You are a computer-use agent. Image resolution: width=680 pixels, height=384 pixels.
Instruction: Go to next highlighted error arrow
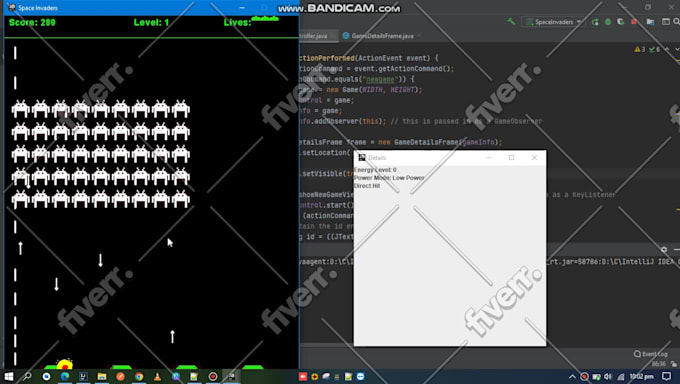click(677, 49)
